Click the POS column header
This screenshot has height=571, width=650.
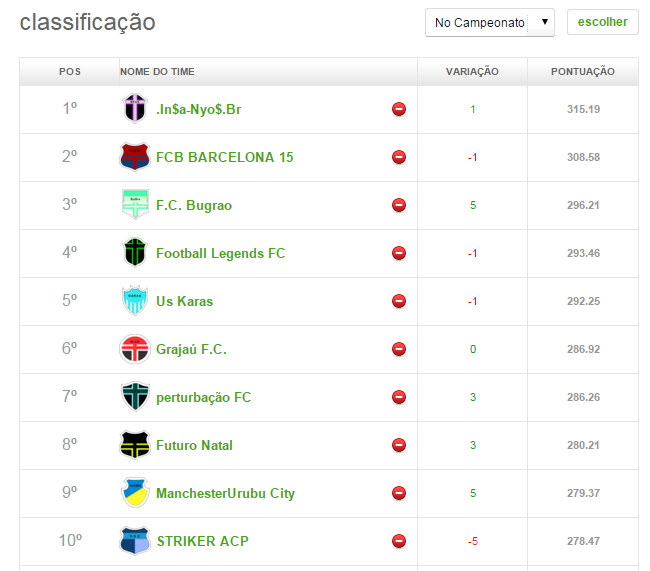(70, 72)
